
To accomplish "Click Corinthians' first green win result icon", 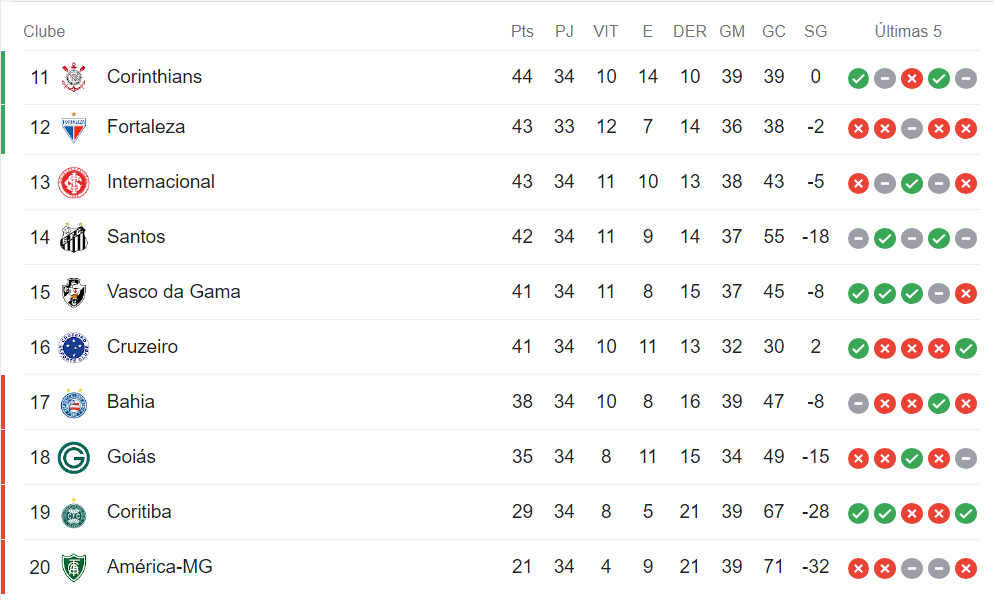I will click(858, 79).
